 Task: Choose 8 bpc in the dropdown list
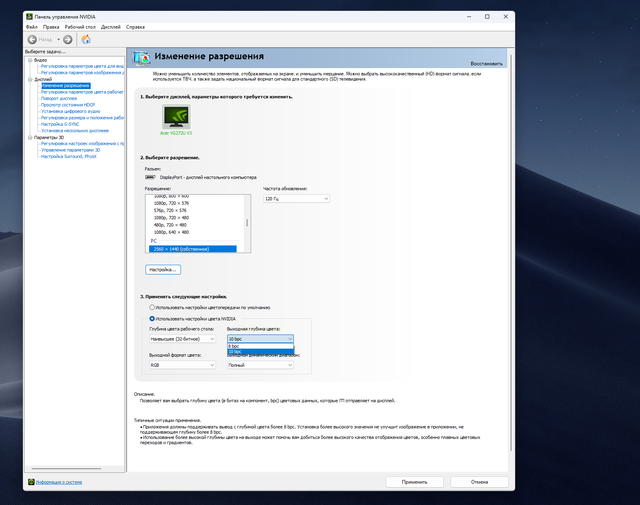tap(260, 346)
